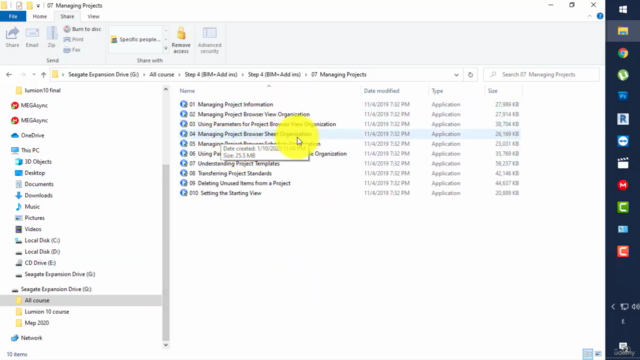Sort files by Type column
640x360 pixels.
437,91
